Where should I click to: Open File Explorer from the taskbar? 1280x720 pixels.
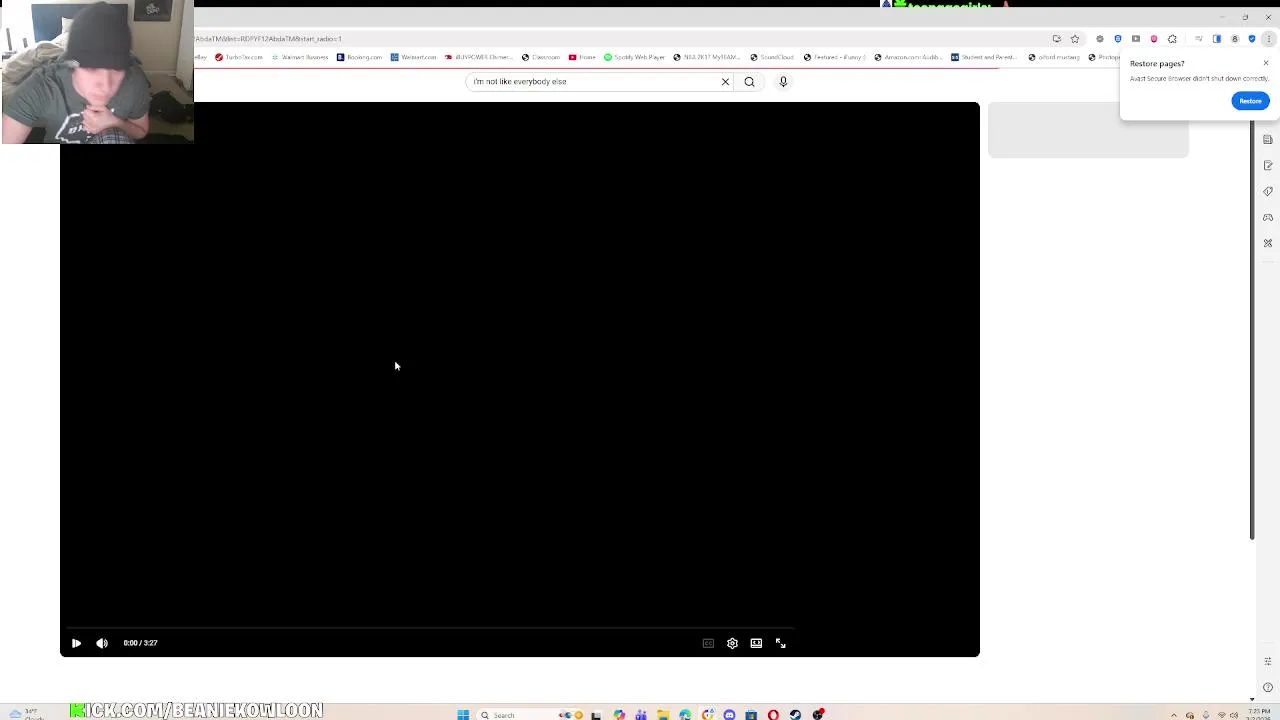click(663, 715)
